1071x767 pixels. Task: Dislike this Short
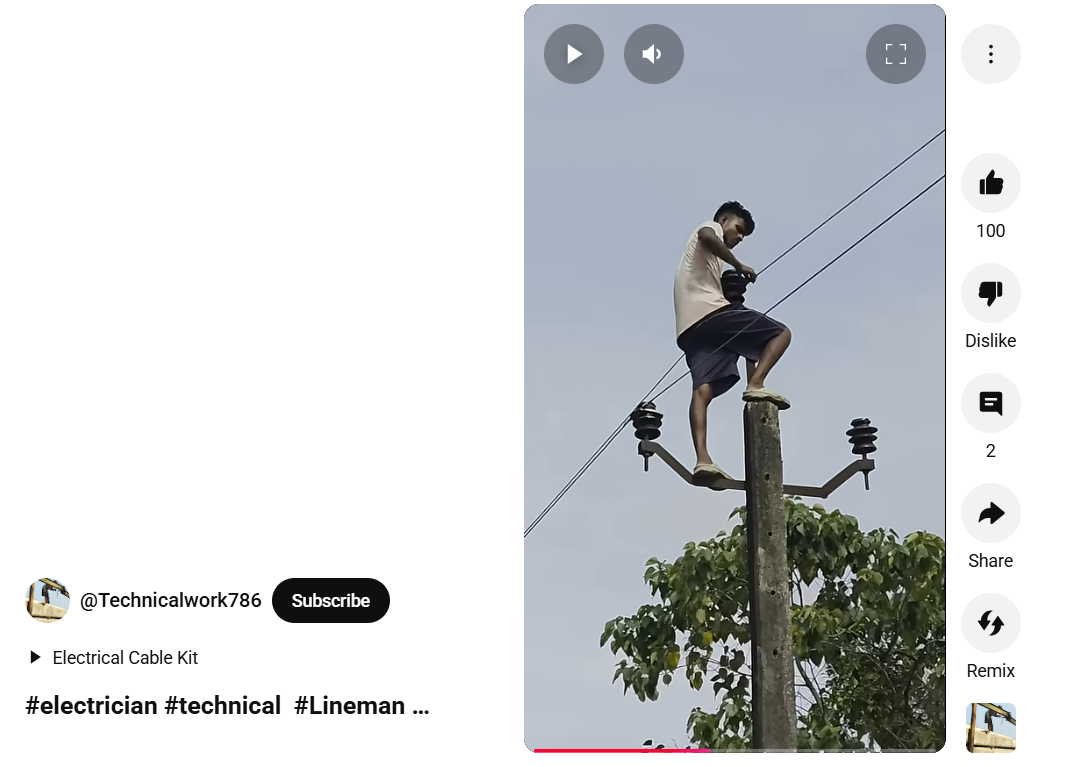[990, 293]
